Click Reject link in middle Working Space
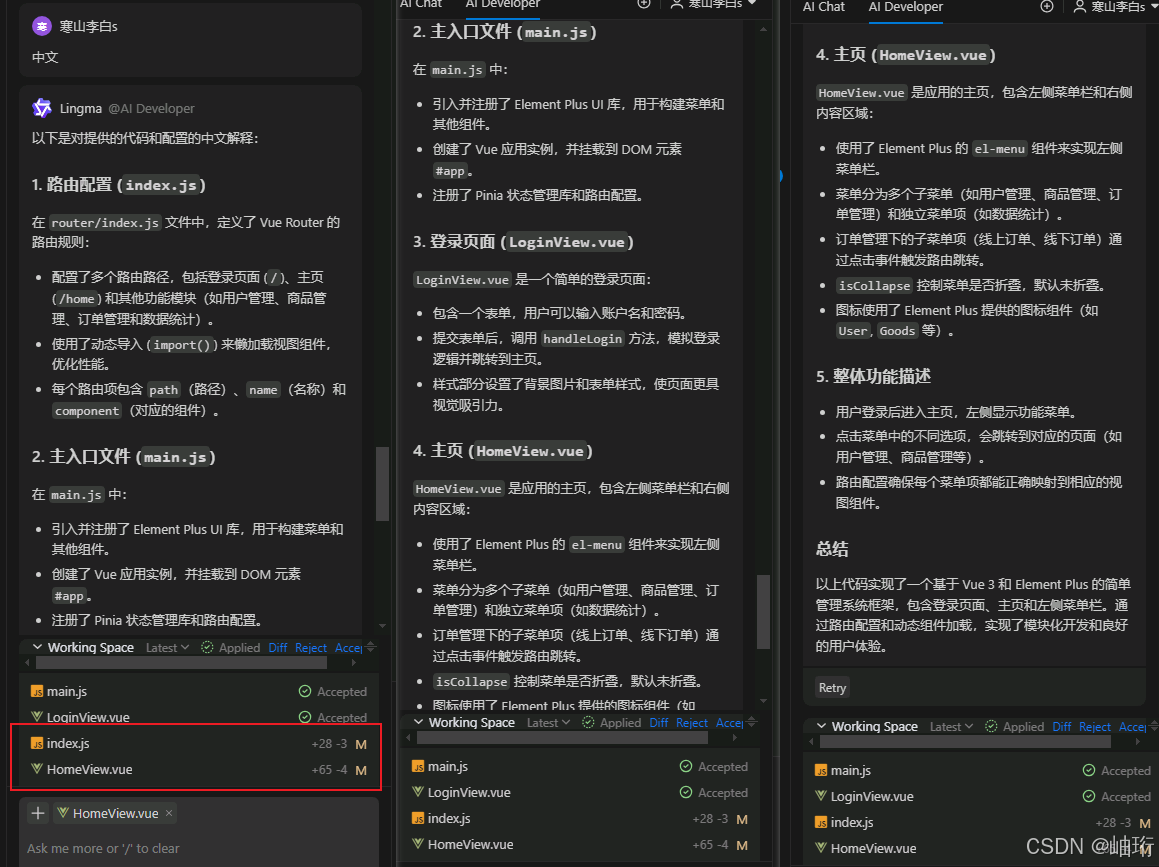Screen dimensions: 1159x867 pyautogui.click(x=692, y=722)
